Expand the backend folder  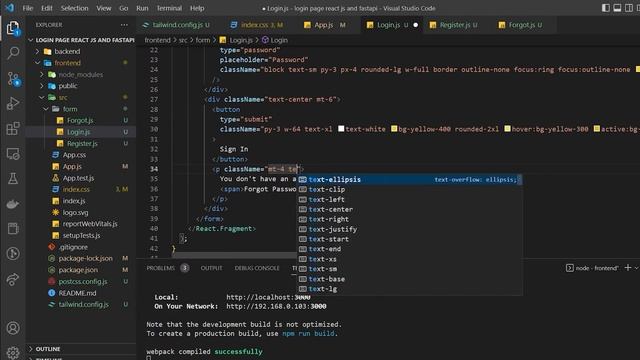click(67, 51)
